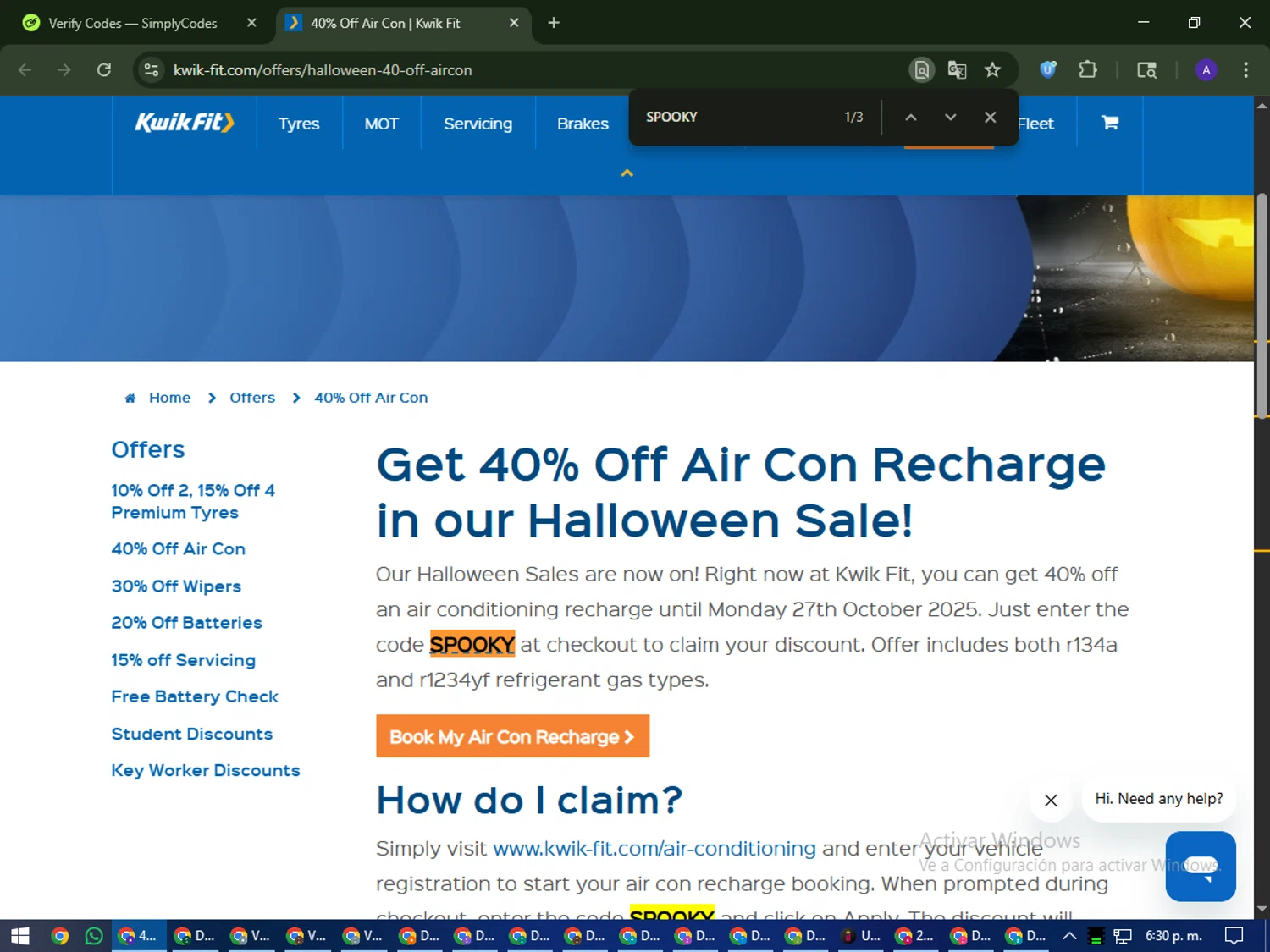This screenshot has height=952, width=1270.
Task: Open the side panel search icon
Action: coord(1146,70)
